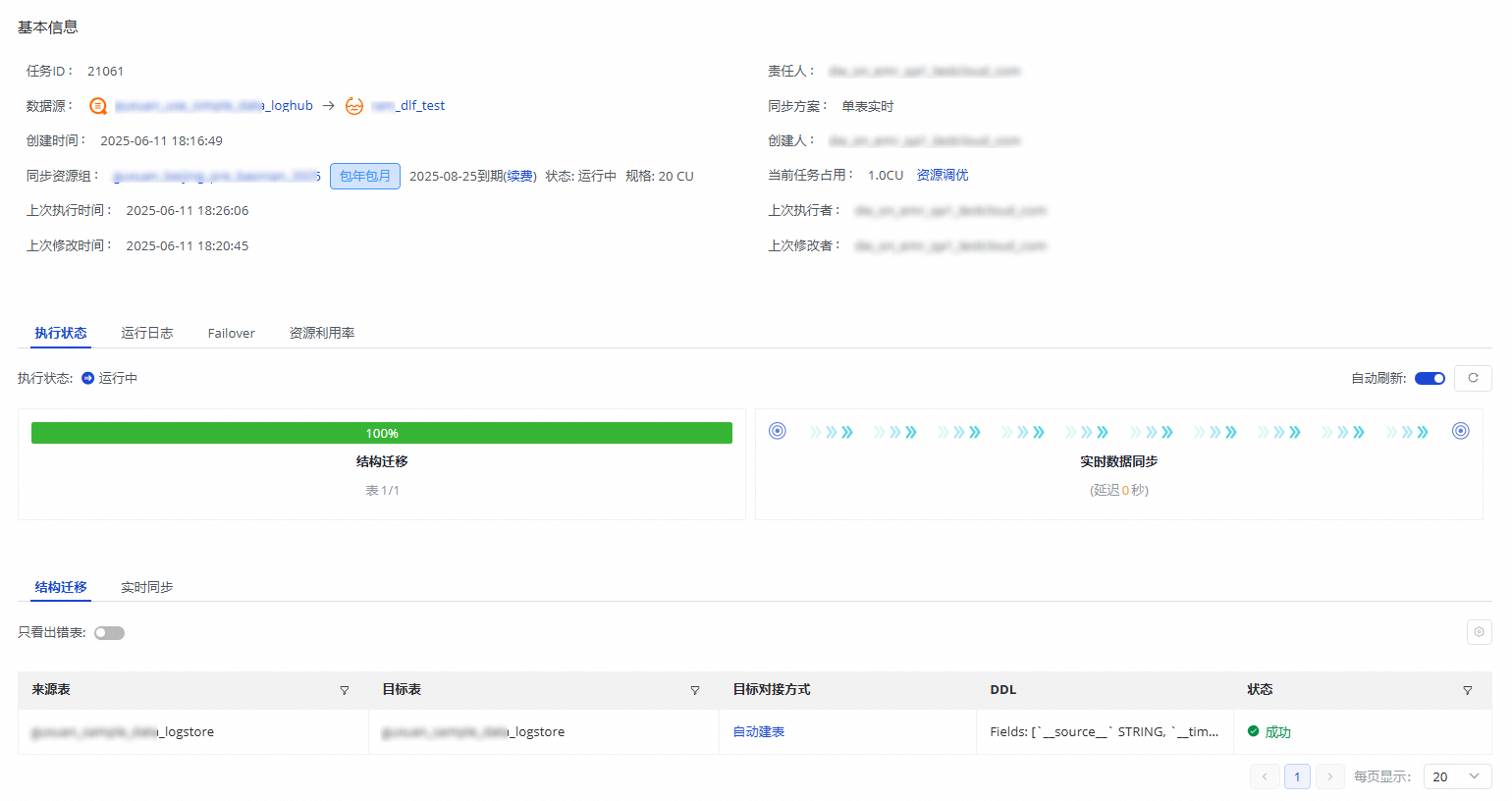The width and height of the screenshot is (1512, 801).
Task: Click the 基本信息 section heading
Action: pyautogui.click(x=48, y=27)
